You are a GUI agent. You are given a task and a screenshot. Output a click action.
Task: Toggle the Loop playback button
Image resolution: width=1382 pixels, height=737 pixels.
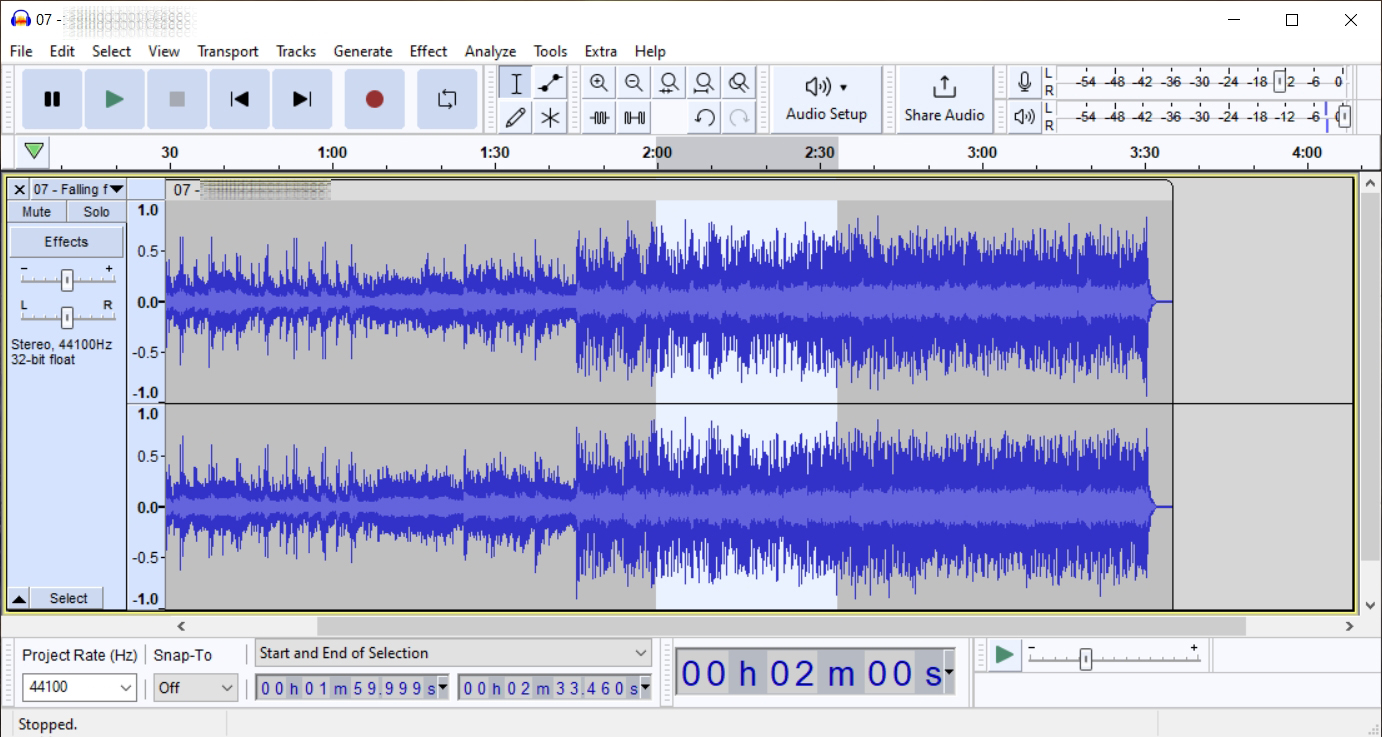[x=447, y=99]
